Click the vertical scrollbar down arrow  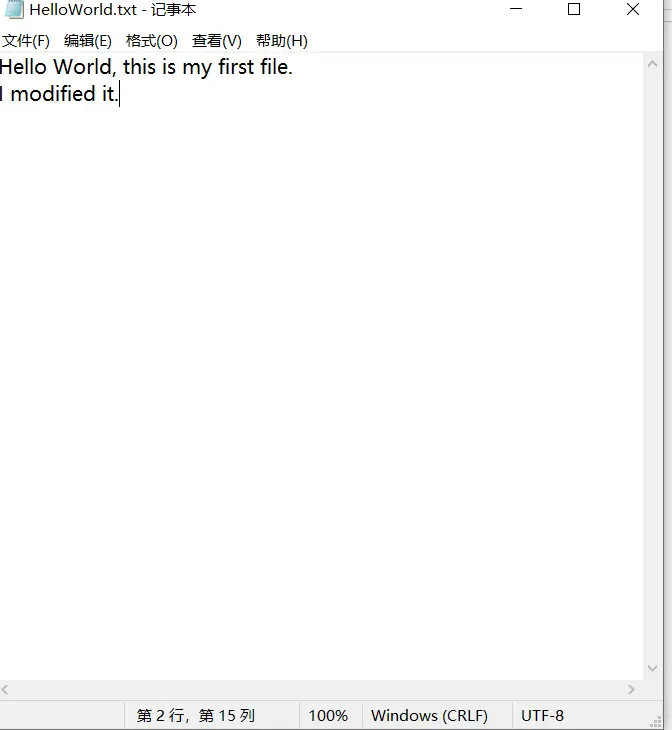coord(652,668)
